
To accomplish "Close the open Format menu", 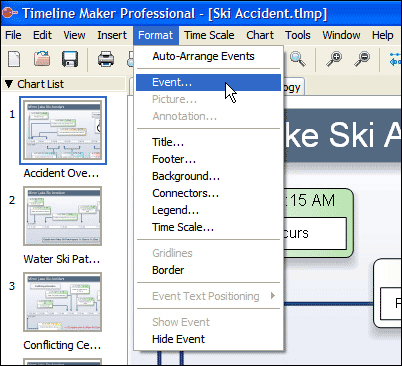I will pyautogui.click(x=156, y=35).
